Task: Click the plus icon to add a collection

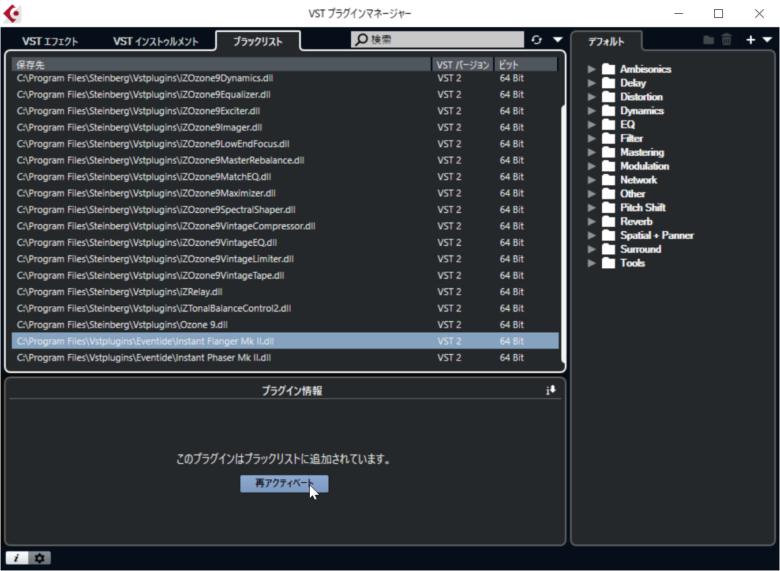Action: tap(751, 40)
